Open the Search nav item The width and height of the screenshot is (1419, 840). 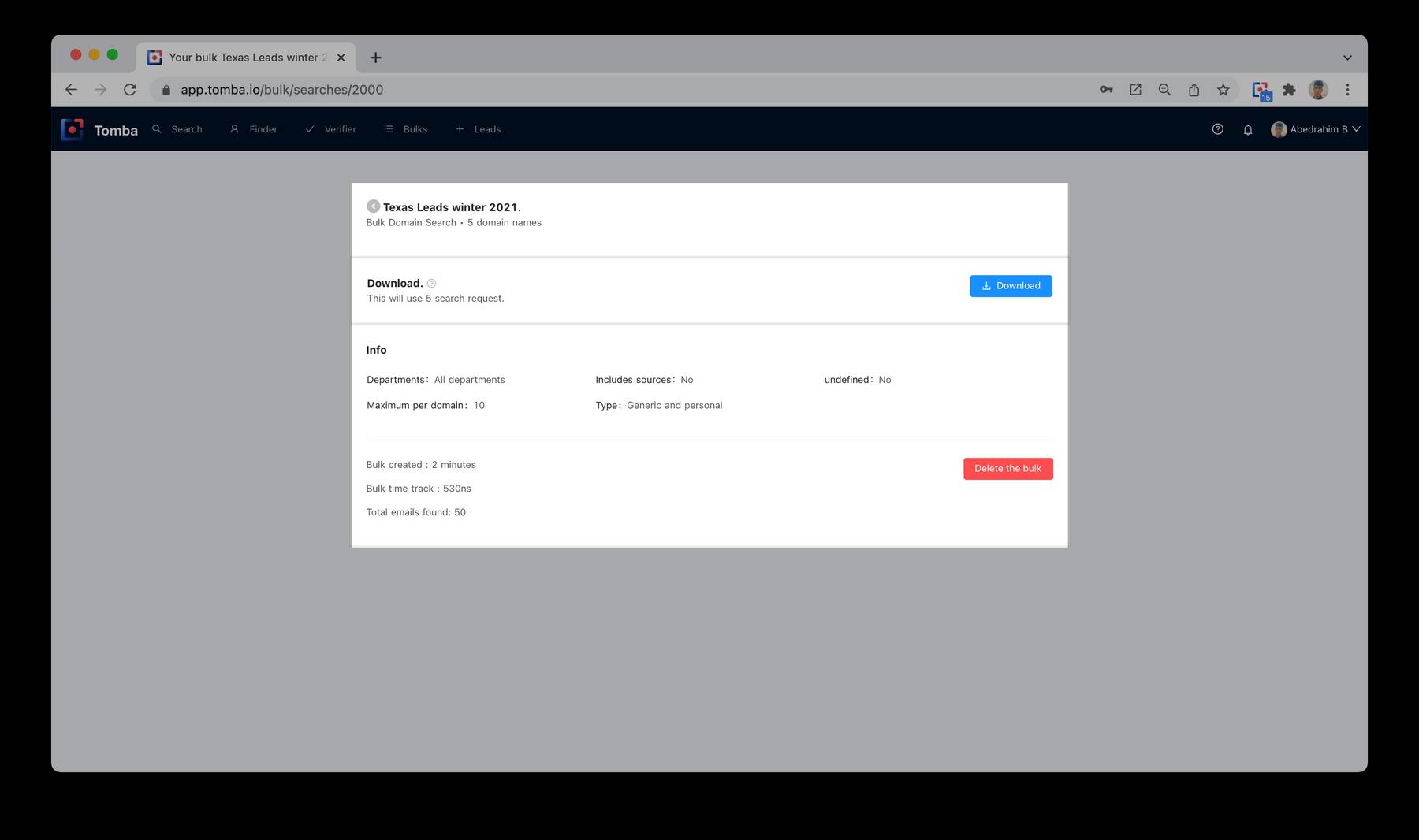(177, 129)
